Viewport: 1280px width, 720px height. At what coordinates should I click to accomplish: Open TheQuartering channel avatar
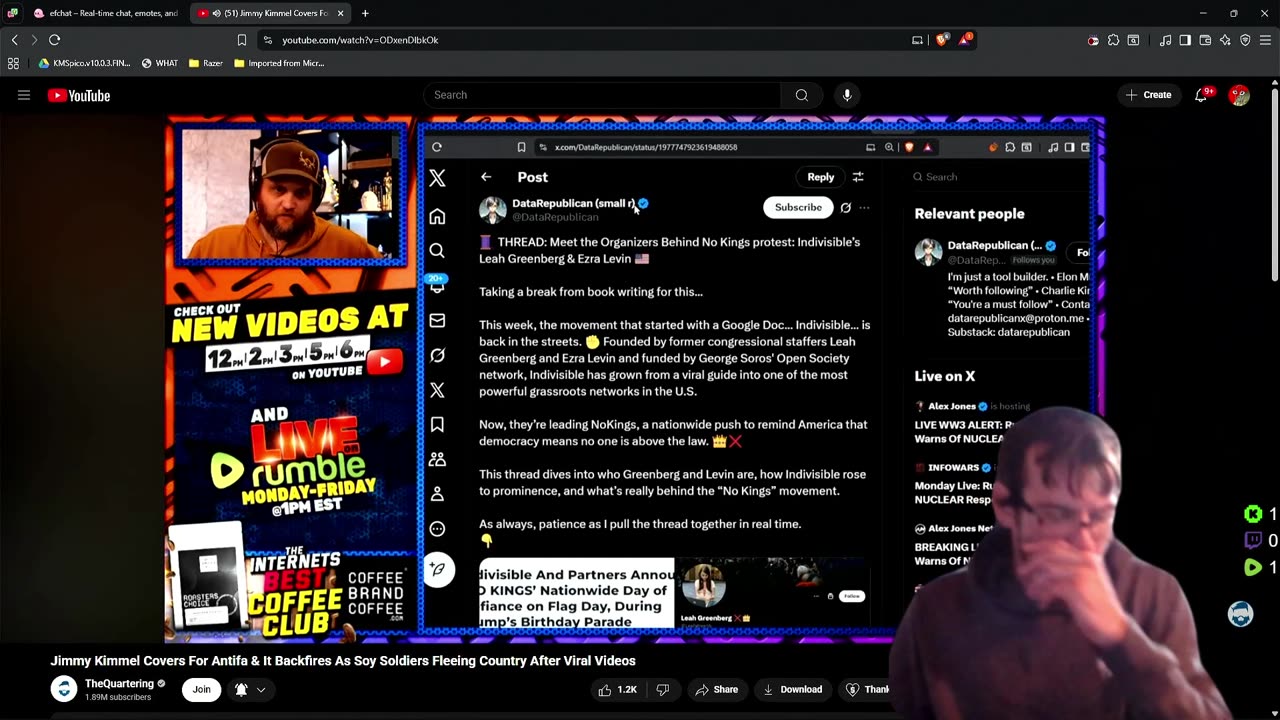(x=64, y=689)
